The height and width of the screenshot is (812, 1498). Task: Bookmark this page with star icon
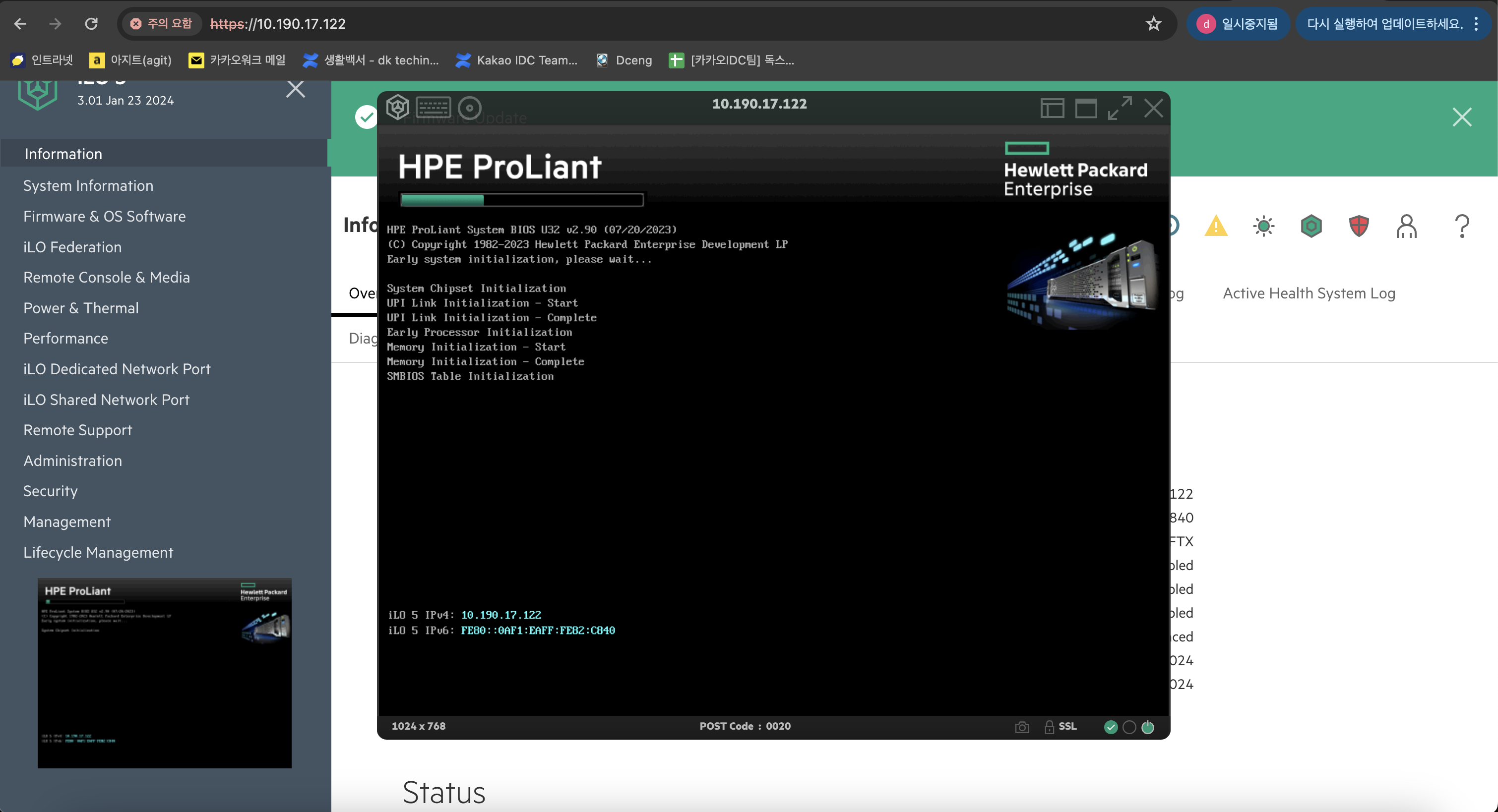[x=1154, y=24]
